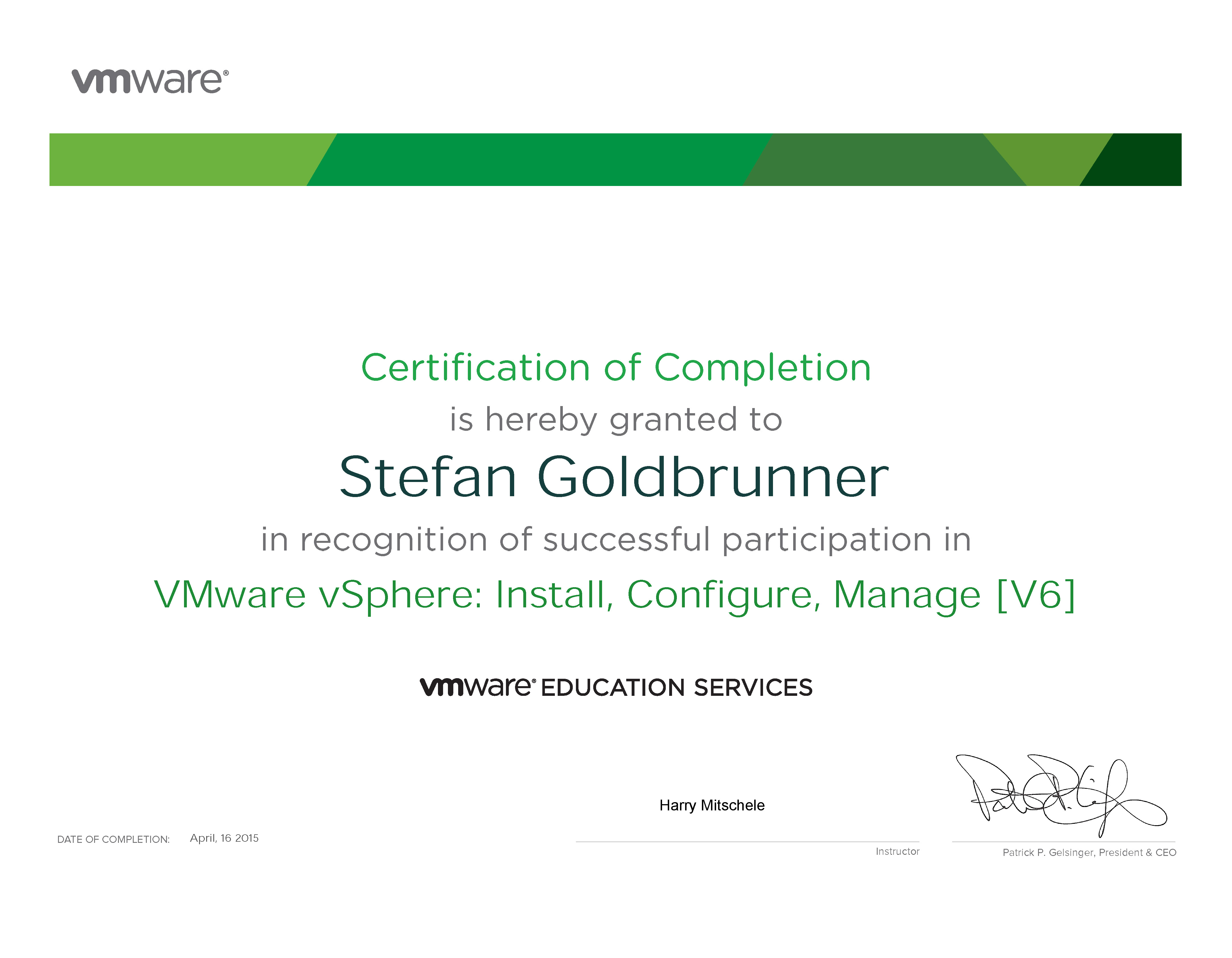Image resolution: width=1232 pixels, height=958 pixels.
Task: Click the Patrick Gelsinger signature
Action: coord(1061,796)
